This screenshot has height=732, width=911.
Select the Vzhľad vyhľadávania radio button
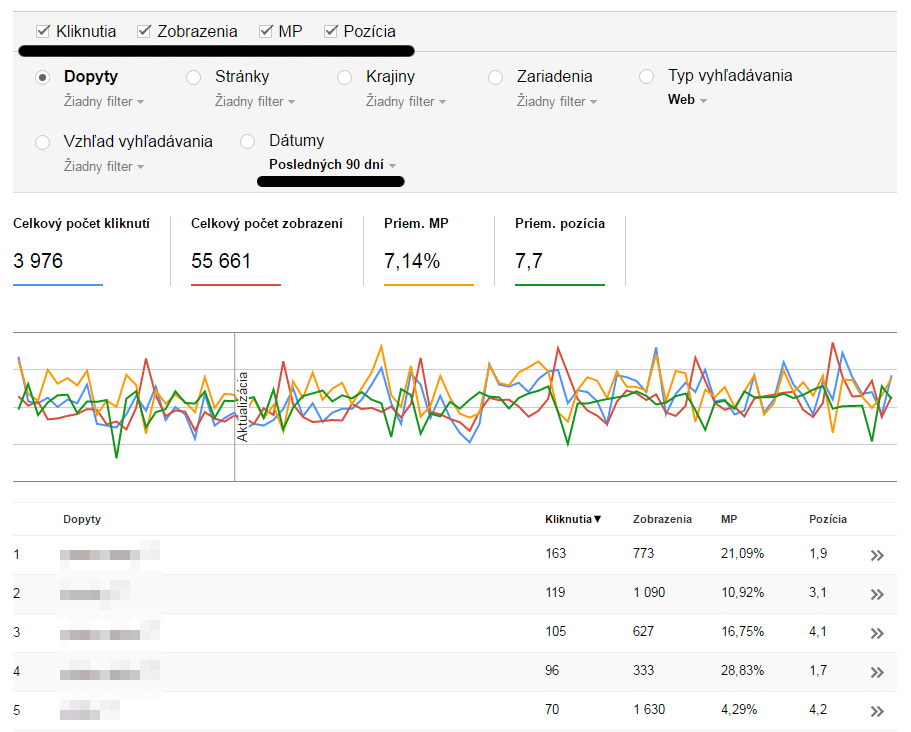tap(42, 142)
